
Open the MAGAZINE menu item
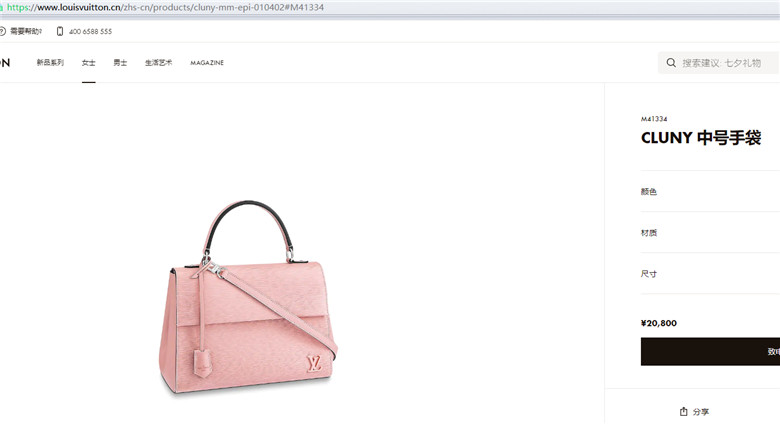click(x=207, y=63)
